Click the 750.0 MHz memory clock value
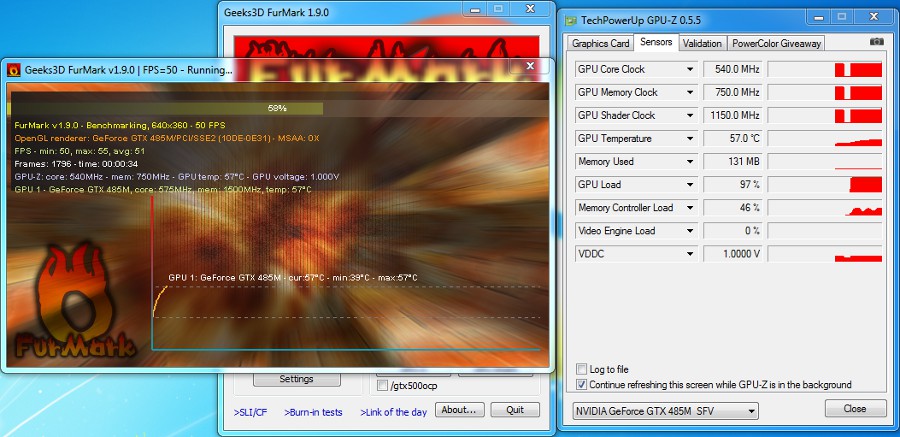This screenshot has height=437, width=900. pyautogui.click(x=733, y=92)
